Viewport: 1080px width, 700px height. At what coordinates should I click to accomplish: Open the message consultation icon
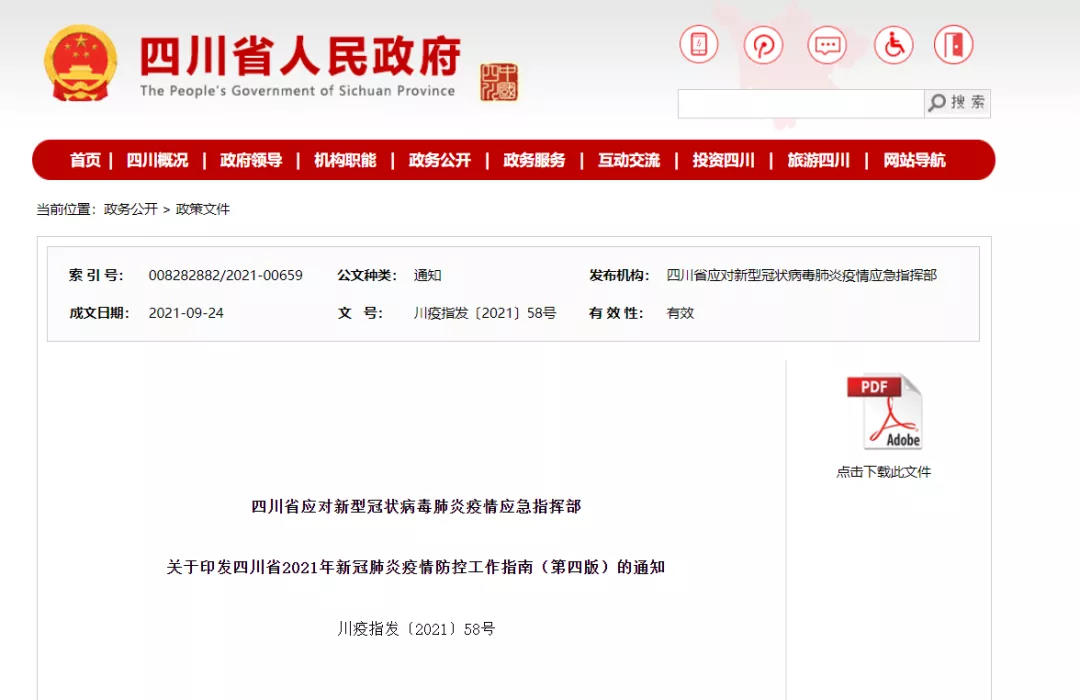tap(828, 44)
